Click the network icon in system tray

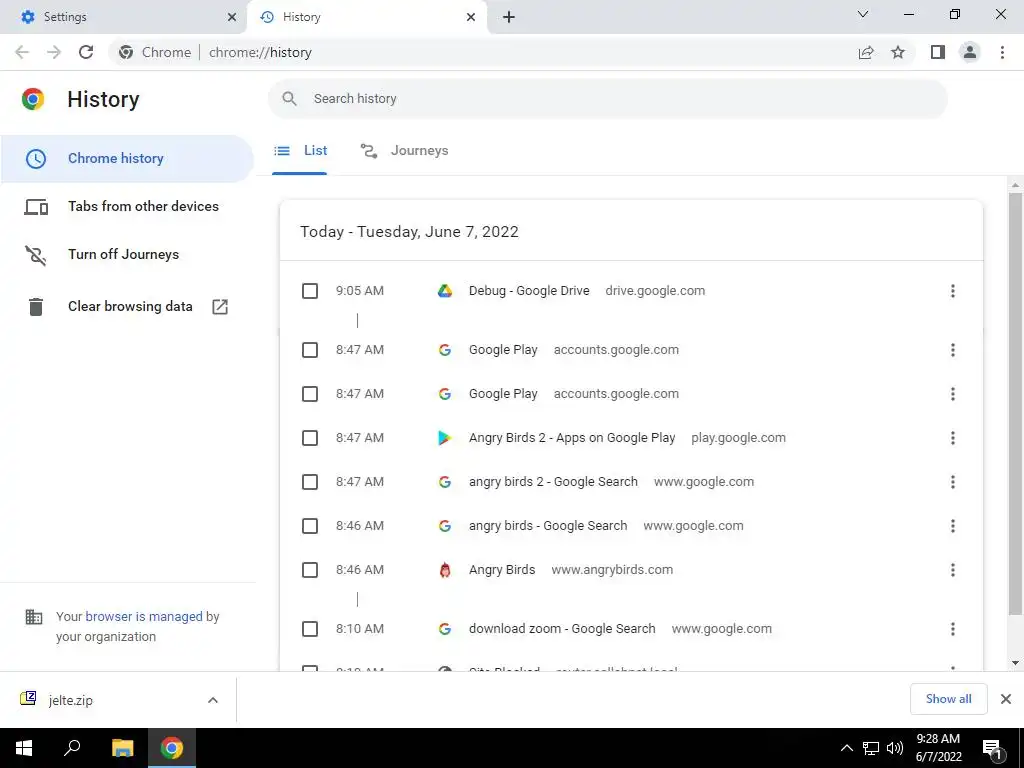(871, 748)
